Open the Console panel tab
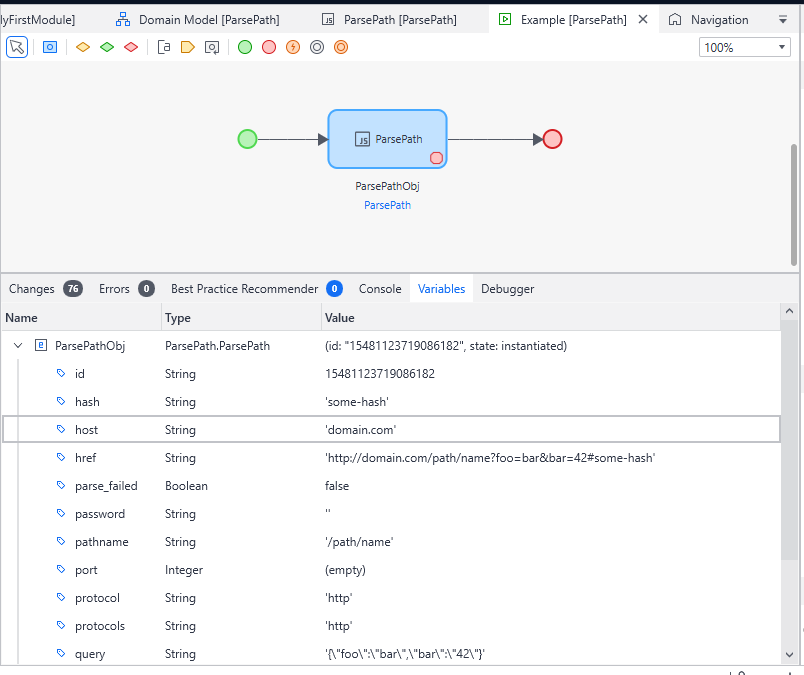Screen dimensions: 804x675 tap(380, 289)
